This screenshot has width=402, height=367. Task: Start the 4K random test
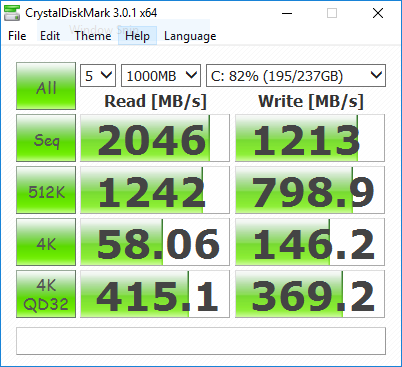point(46,242)
